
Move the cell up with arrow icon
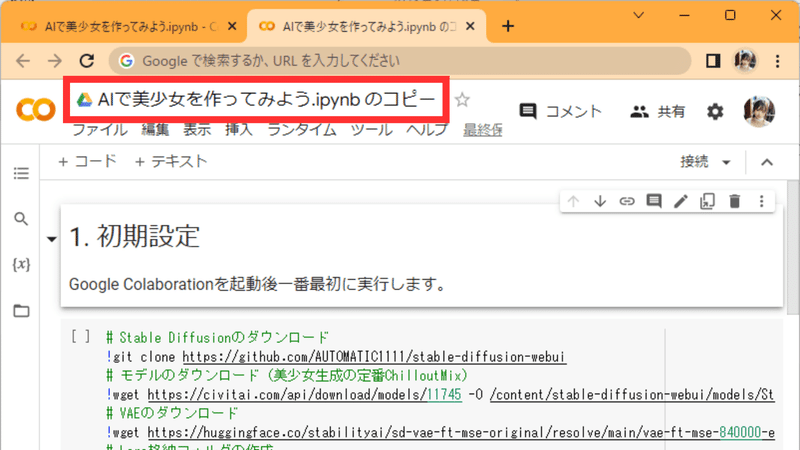pos(573,201)
